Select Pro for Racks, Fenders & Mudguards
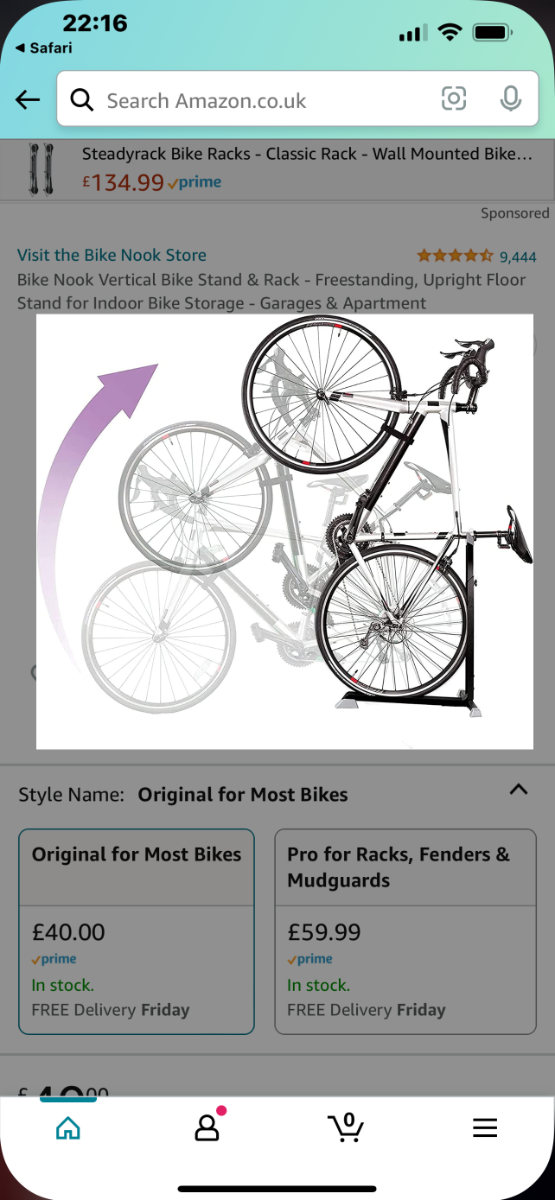The height and width of the screenshot is (1200, 555). pos(405,931)
